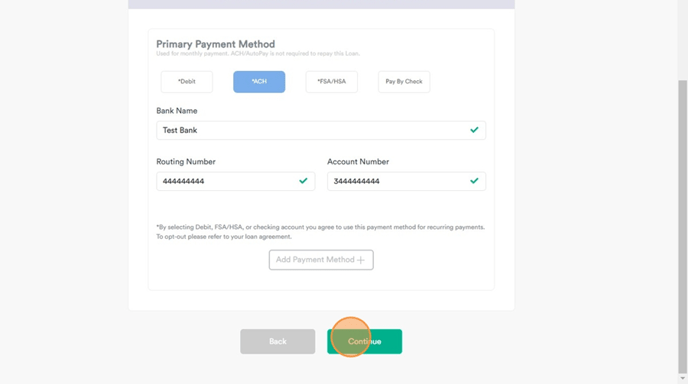Choose the FSA/HSA payment option

click(332, 82)
